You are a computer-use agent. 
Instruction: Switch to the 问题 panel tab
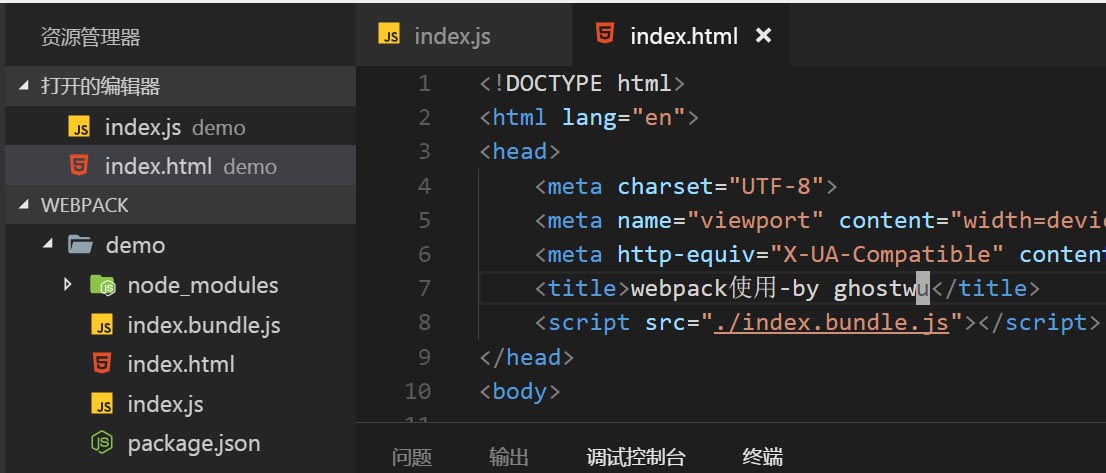click(x=412, y=457)
